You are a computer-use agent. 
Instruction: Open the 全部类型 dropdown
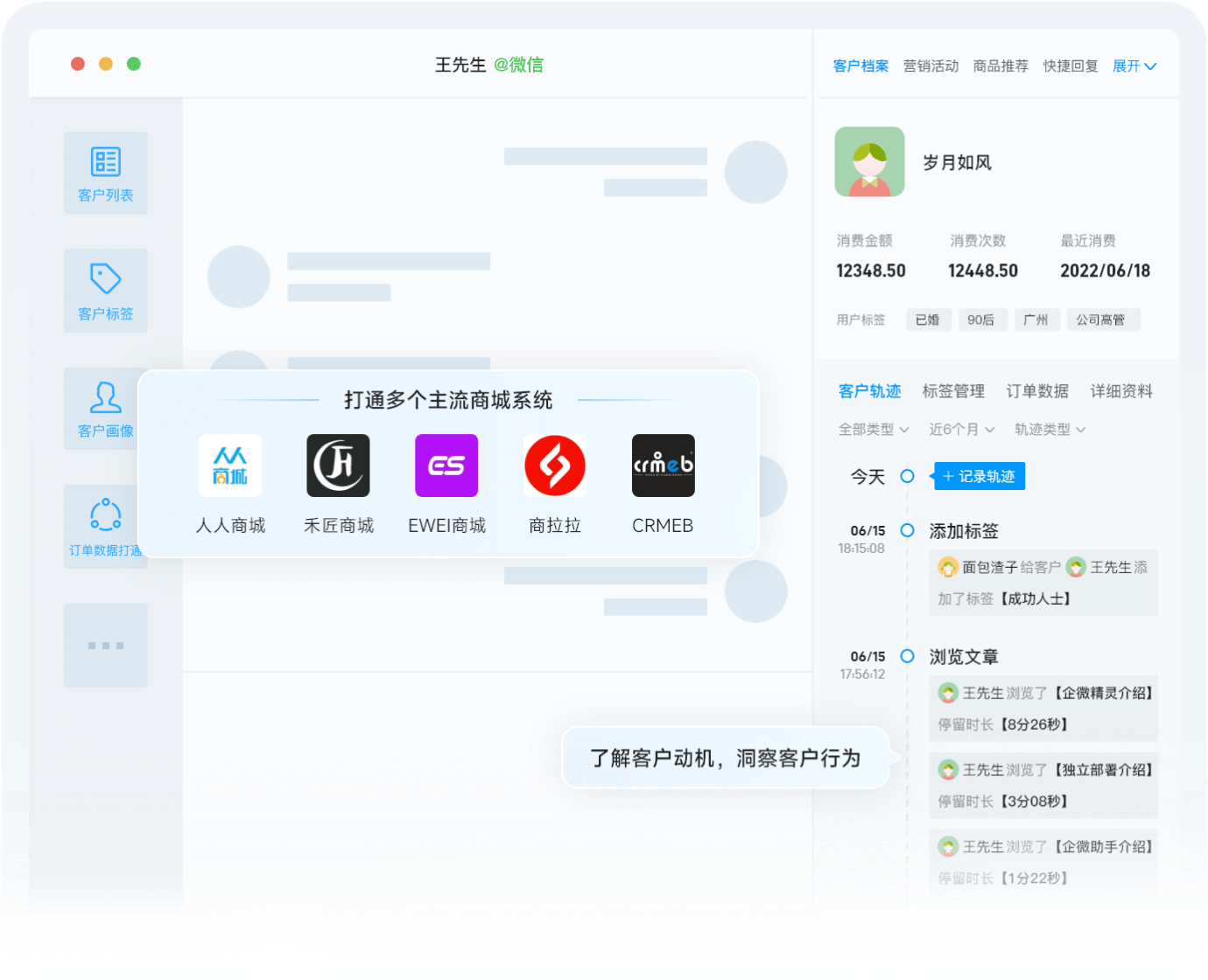873,430
